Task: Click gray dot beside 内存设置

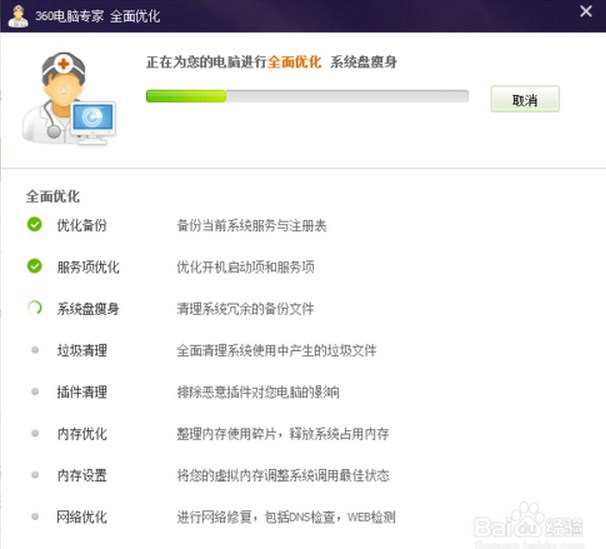Action: 35,475
